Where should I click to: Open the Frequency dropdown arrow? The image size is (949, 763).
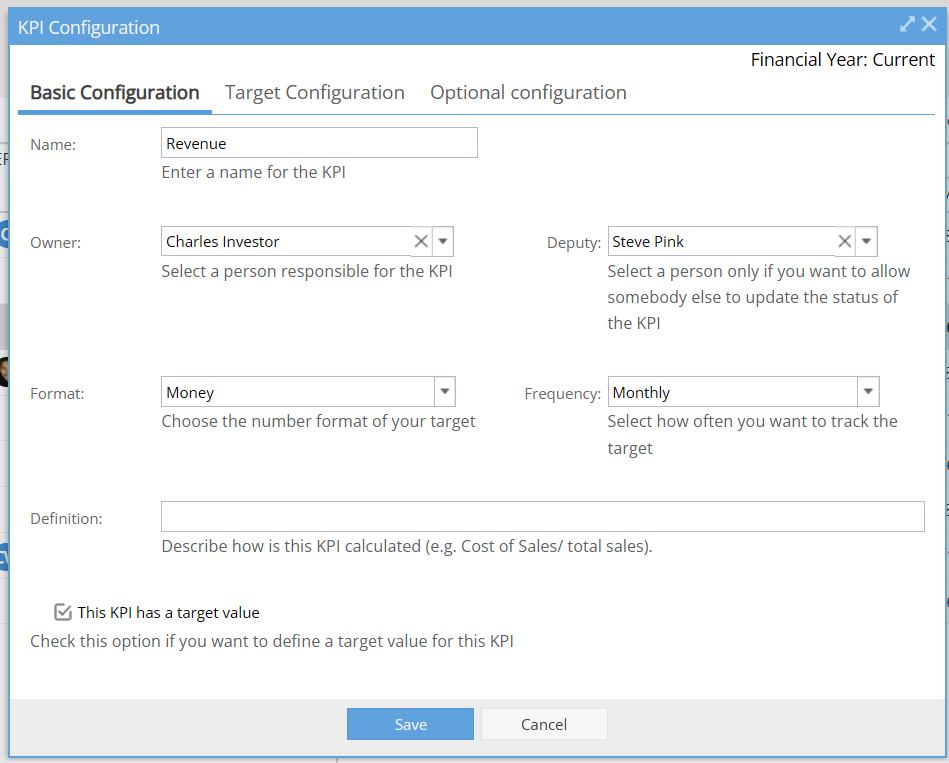tap(869, 391)
